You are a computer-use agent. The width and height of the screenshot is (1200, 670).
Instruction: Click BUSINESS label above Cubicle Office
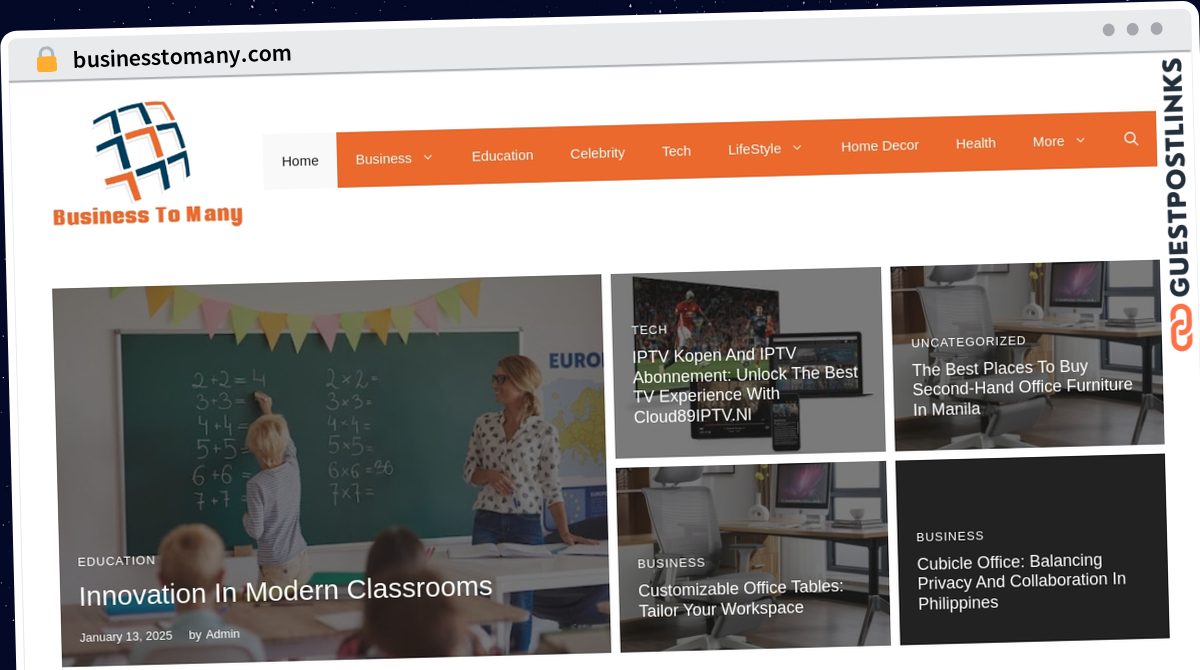[x=950, y=536]
